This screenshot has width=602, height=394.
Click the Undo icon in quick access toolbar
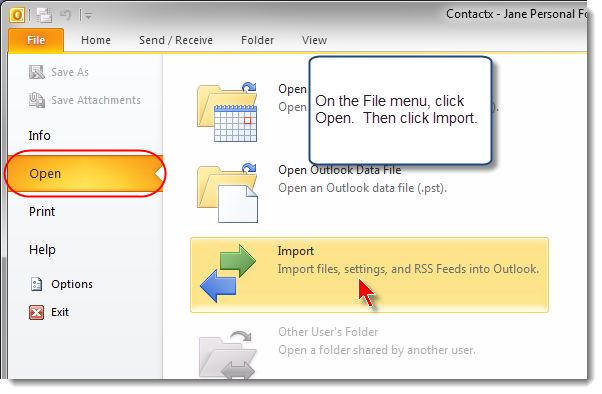coord(66,15)
